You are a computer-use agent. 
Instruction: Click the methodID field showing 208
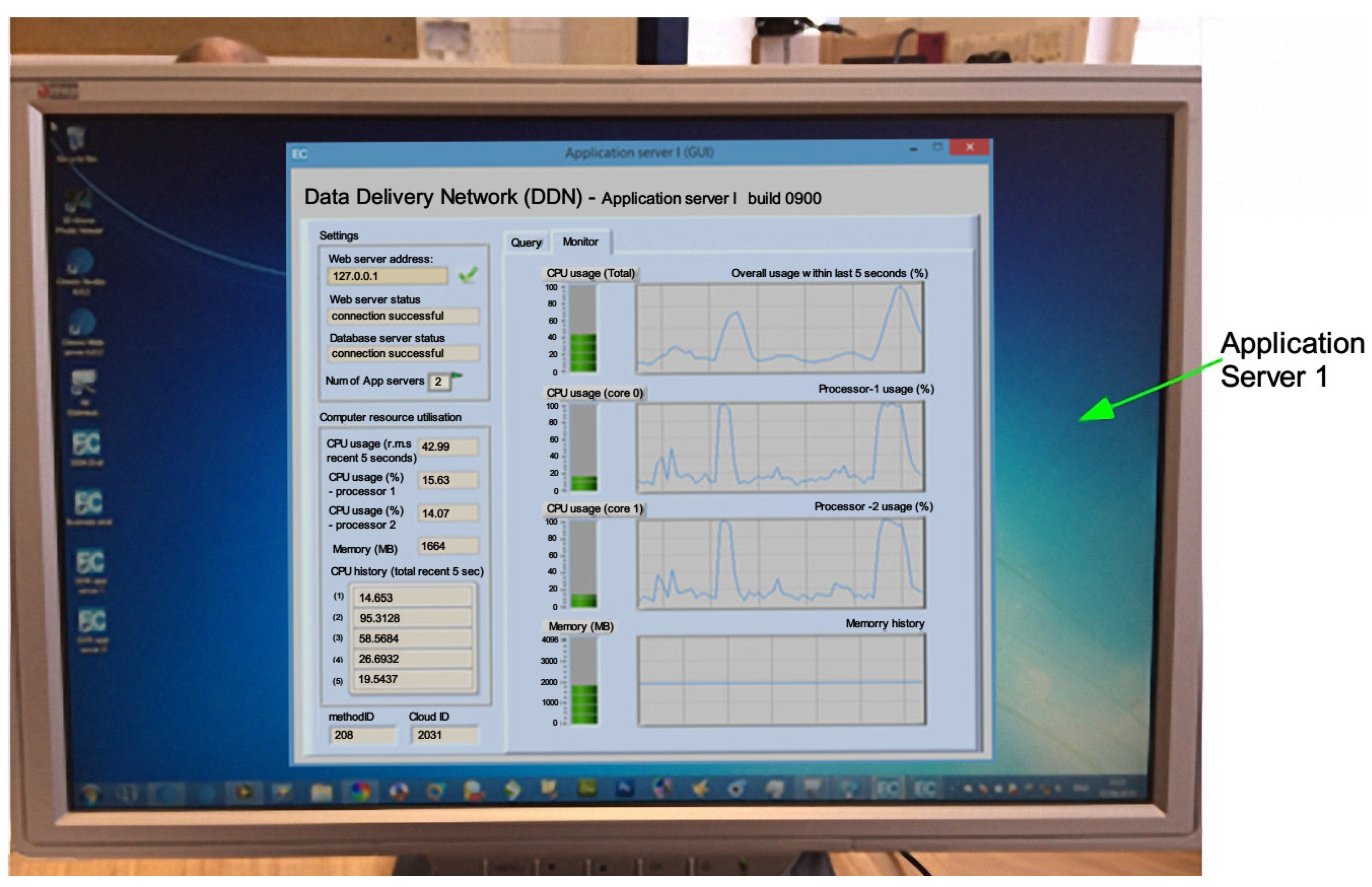pos(362,735)
